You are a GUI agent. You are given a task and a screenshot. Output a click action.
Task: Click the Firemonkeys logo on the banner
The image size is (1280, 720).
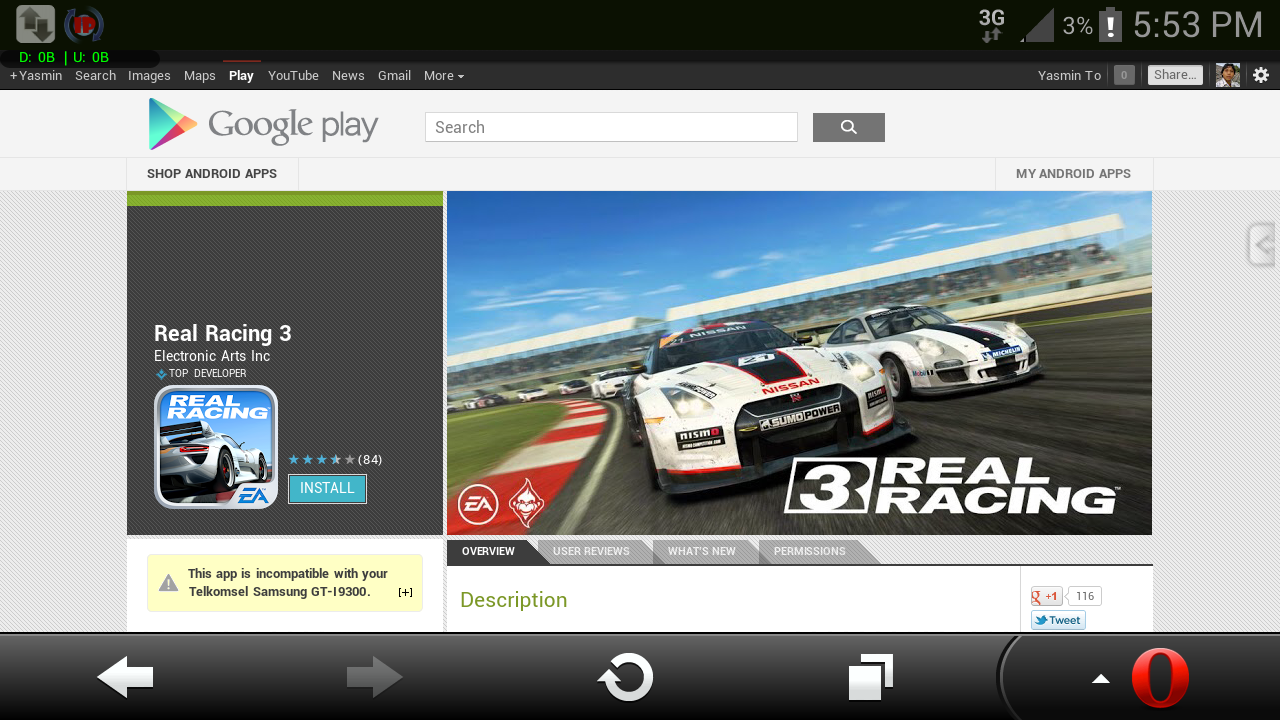coord(527,503)
